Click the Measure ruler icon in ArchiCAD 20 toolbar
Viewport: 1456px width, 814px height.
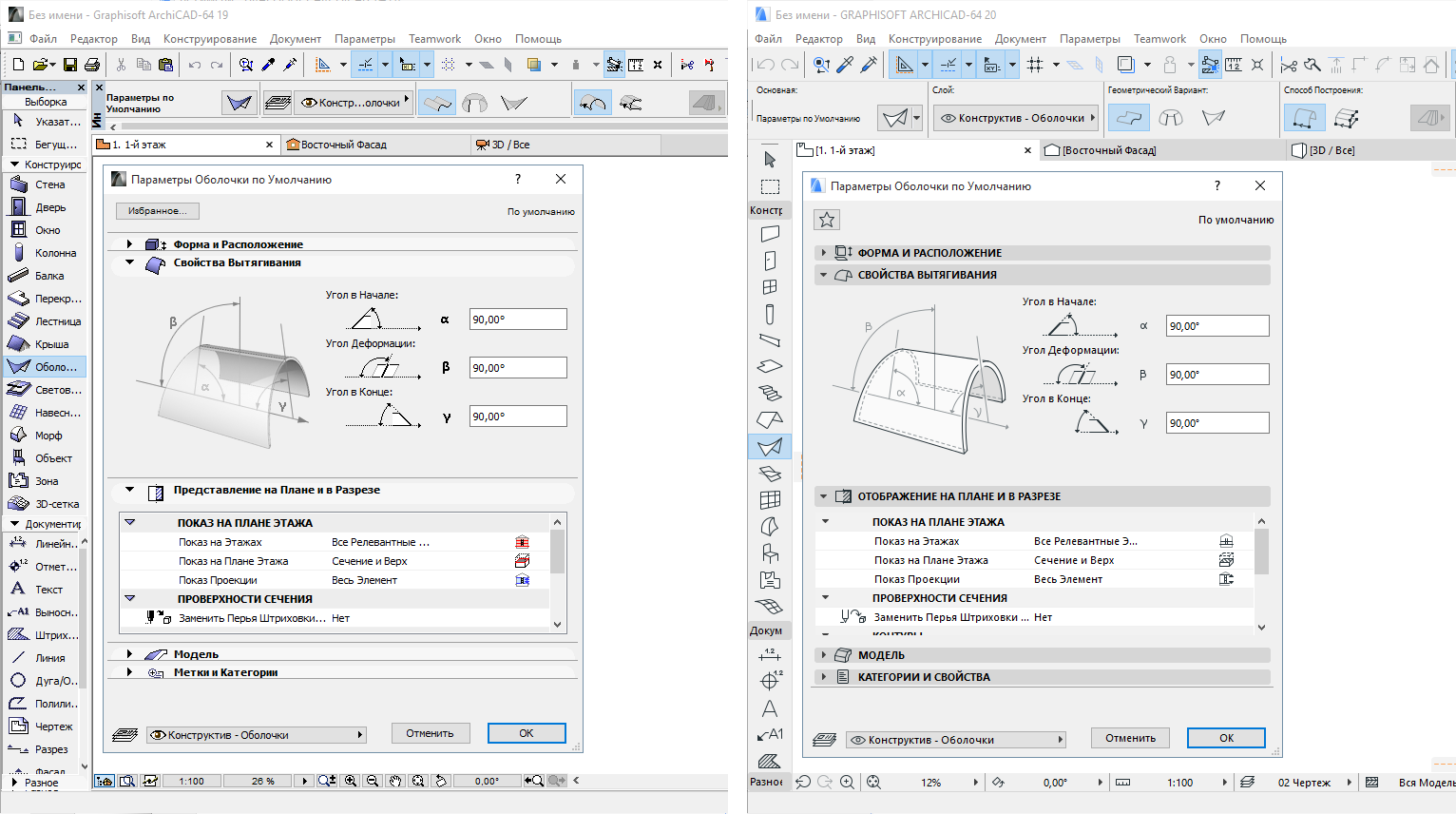tap(1234, 65)
